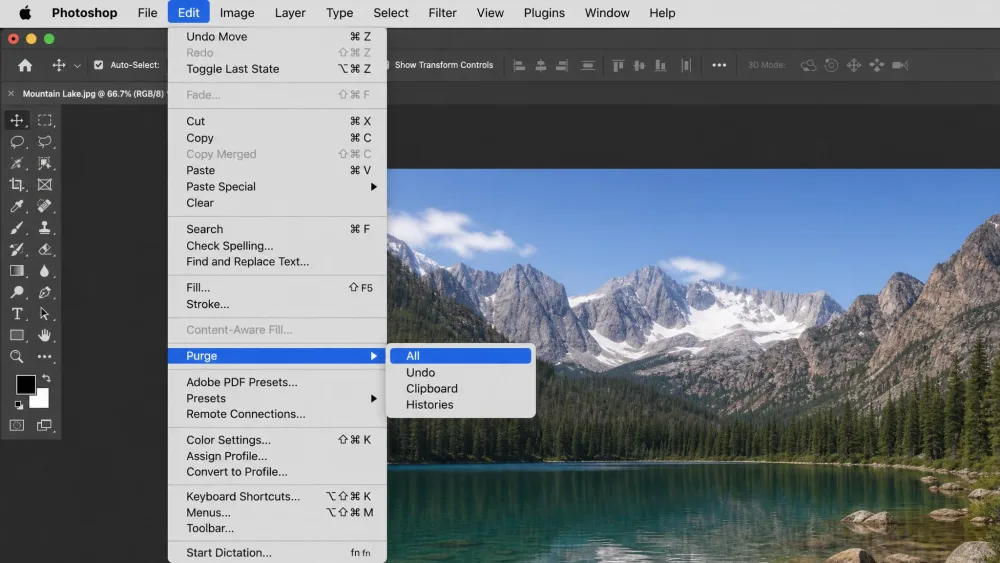Open the Apple menu

[x=25, y=13]
